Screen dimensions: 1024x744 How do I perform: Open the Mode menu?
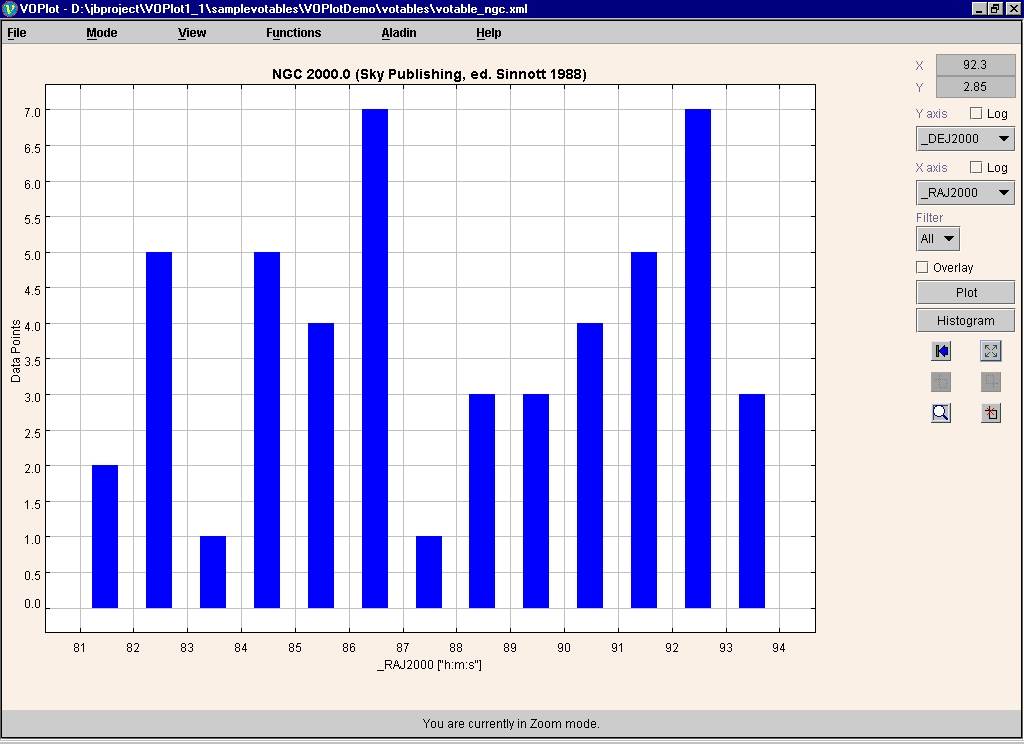102,33
